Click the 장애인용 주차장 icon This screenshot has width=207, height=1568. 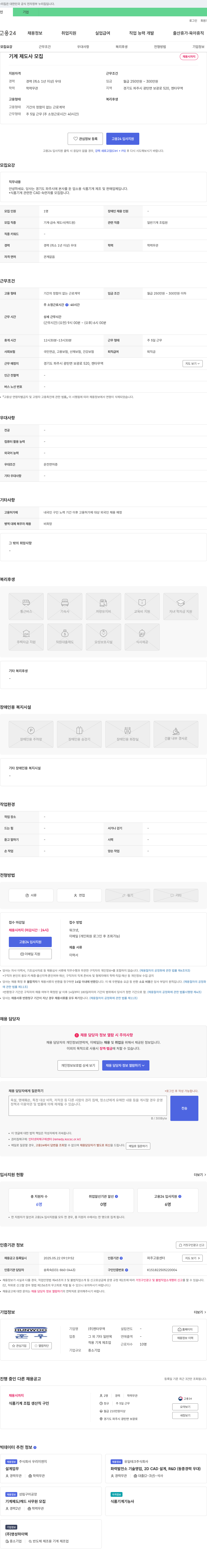pyautogui.click(x=31, y=734)
